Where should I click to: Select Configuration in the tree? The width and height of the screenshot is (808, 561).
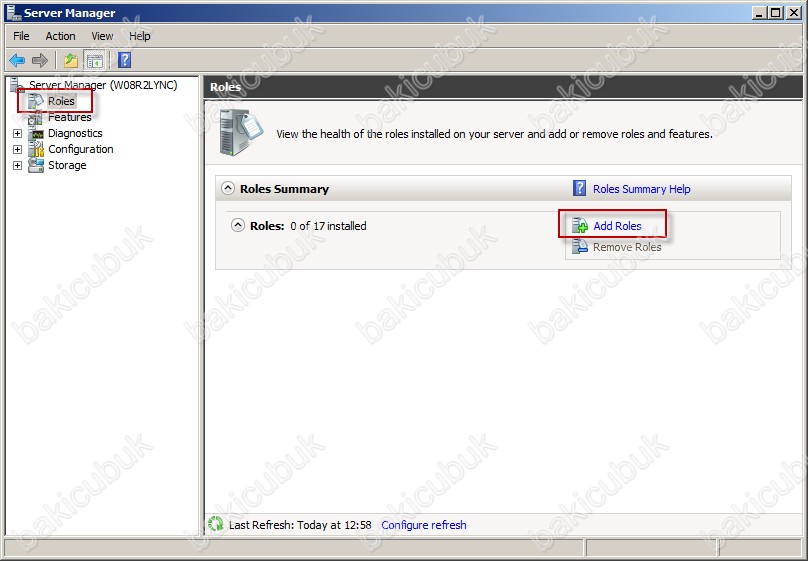point(80,149)
